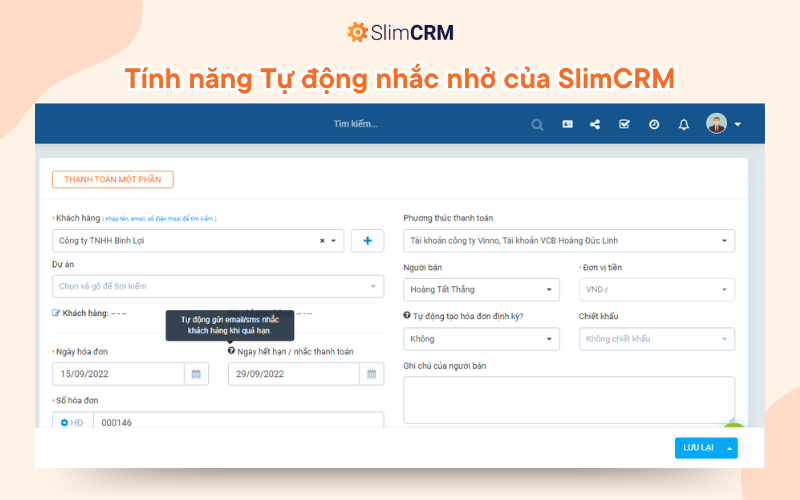Screen dimensions: 800x500
Task: Open notifications bell
Action: pyautogui.click(x=684, y=124)
